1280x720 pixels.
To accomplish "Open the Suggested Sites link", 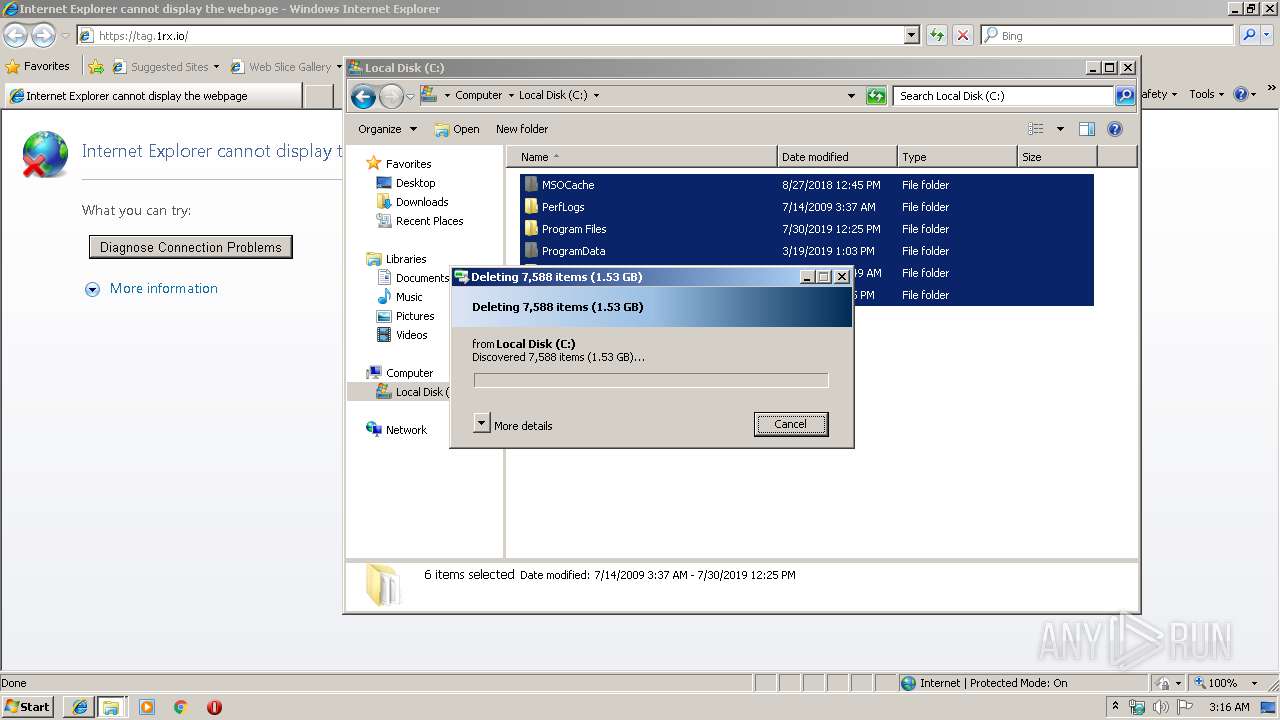I will (165, 67).
